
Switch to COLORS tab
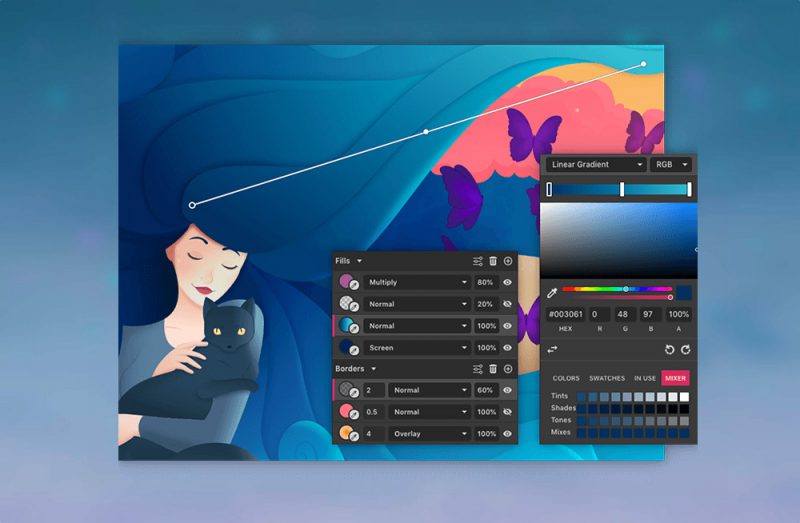(x=566, y=379)
